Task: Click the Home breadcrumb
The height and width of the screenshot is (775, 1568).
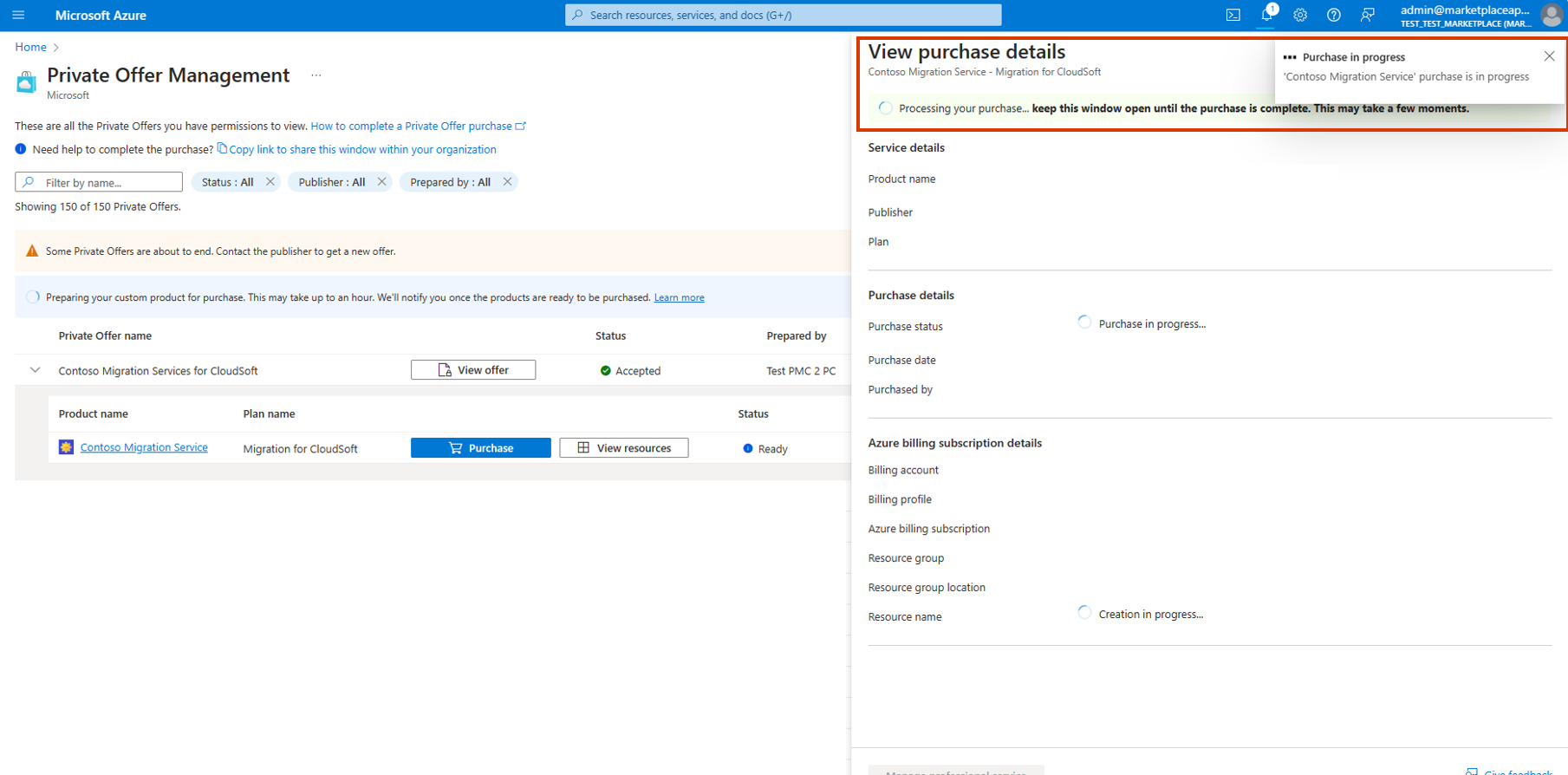Action: tap(30, 47)
